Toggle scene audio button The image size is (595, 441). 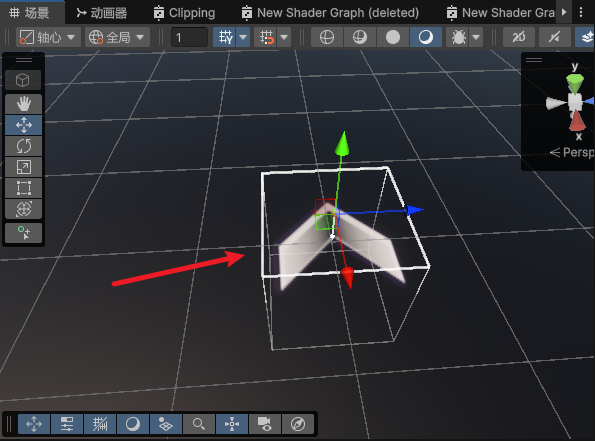coord(554,37)
